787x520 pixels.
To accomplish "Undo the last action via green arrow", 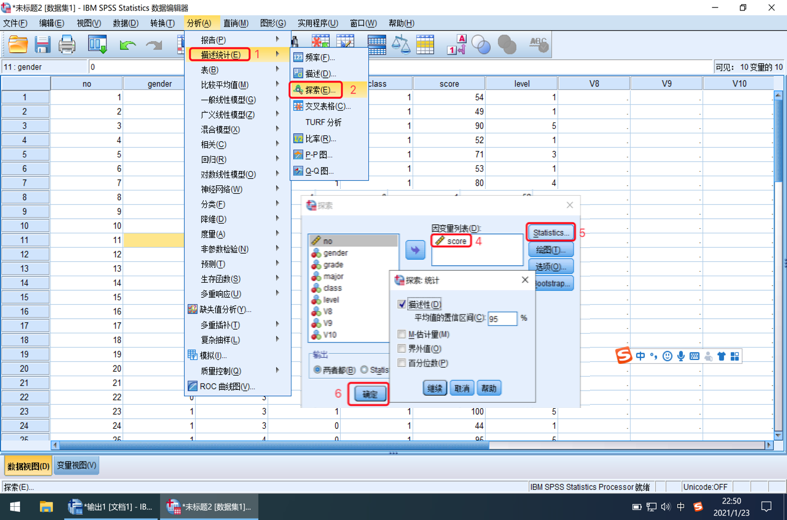I will tap(127, 46).
